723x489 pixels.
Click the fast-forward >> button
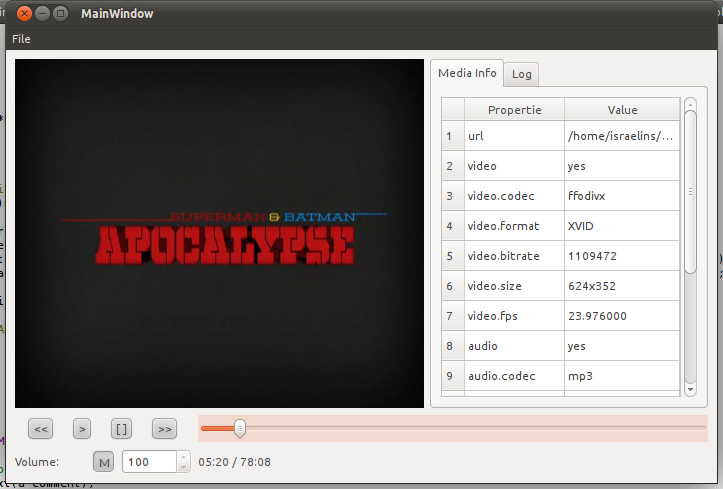pyautogui.click(x=165, y=429)
